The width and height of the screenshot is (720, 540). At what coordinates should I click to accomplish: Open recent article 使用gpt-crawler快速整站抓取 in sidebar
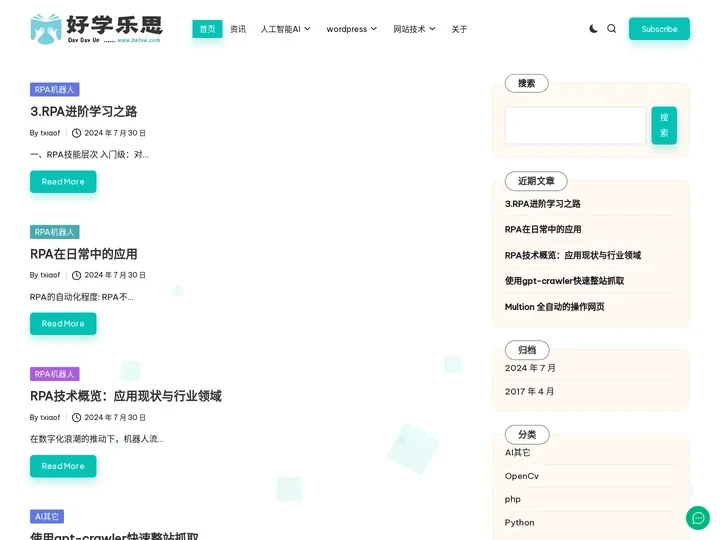tap(564, 281)
